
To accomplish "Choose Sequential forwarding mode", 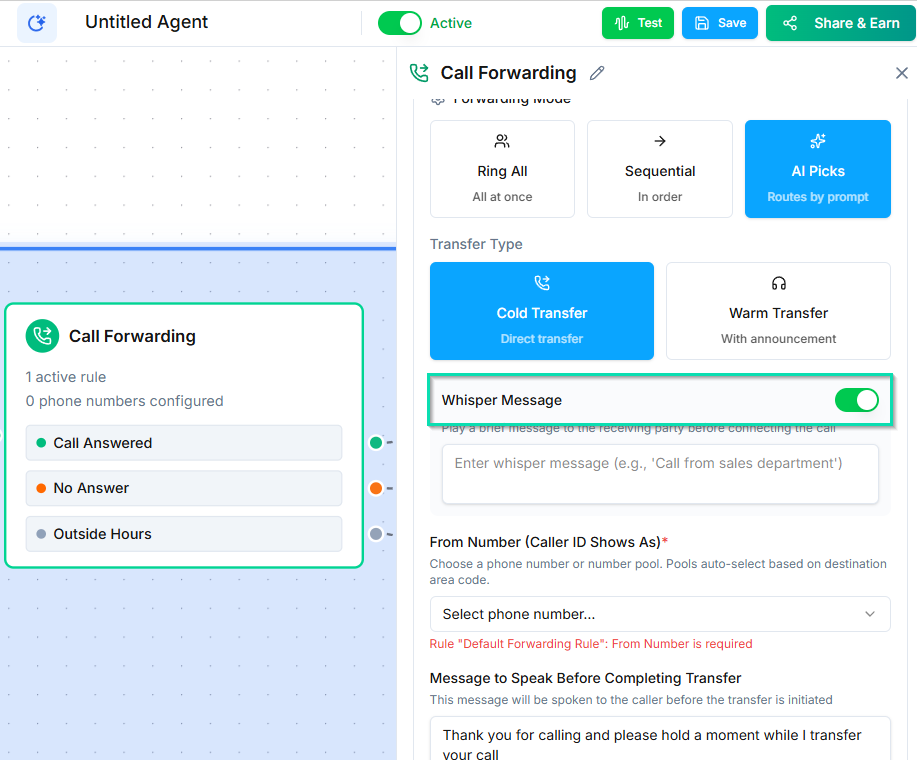I will pos(659,169).
